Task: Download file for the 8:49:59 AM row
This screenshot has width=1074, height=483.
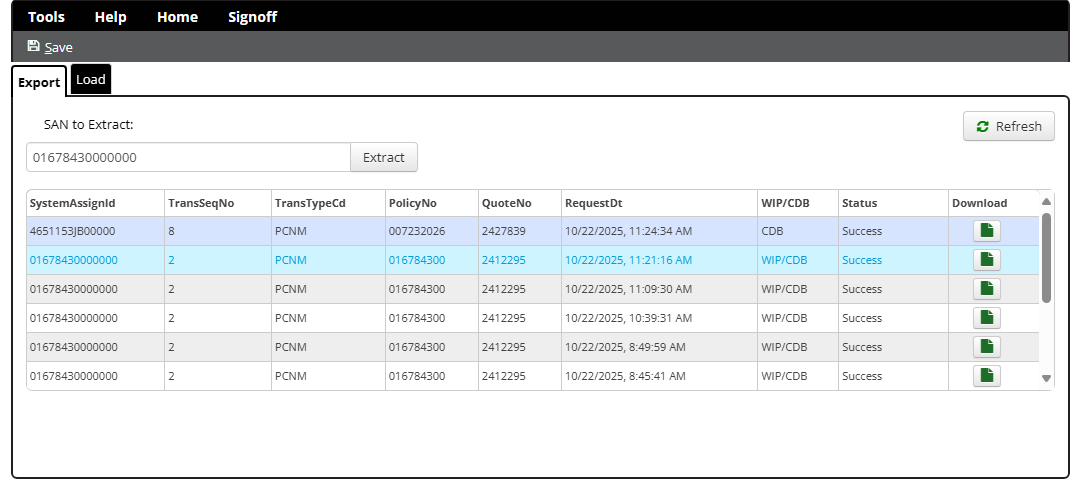Action: (x=986, y=347)
